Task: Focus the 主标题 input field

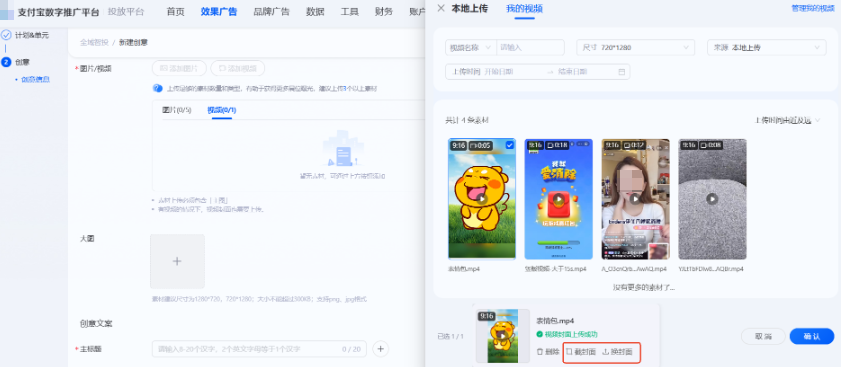Action: click(x=259, y=349)
